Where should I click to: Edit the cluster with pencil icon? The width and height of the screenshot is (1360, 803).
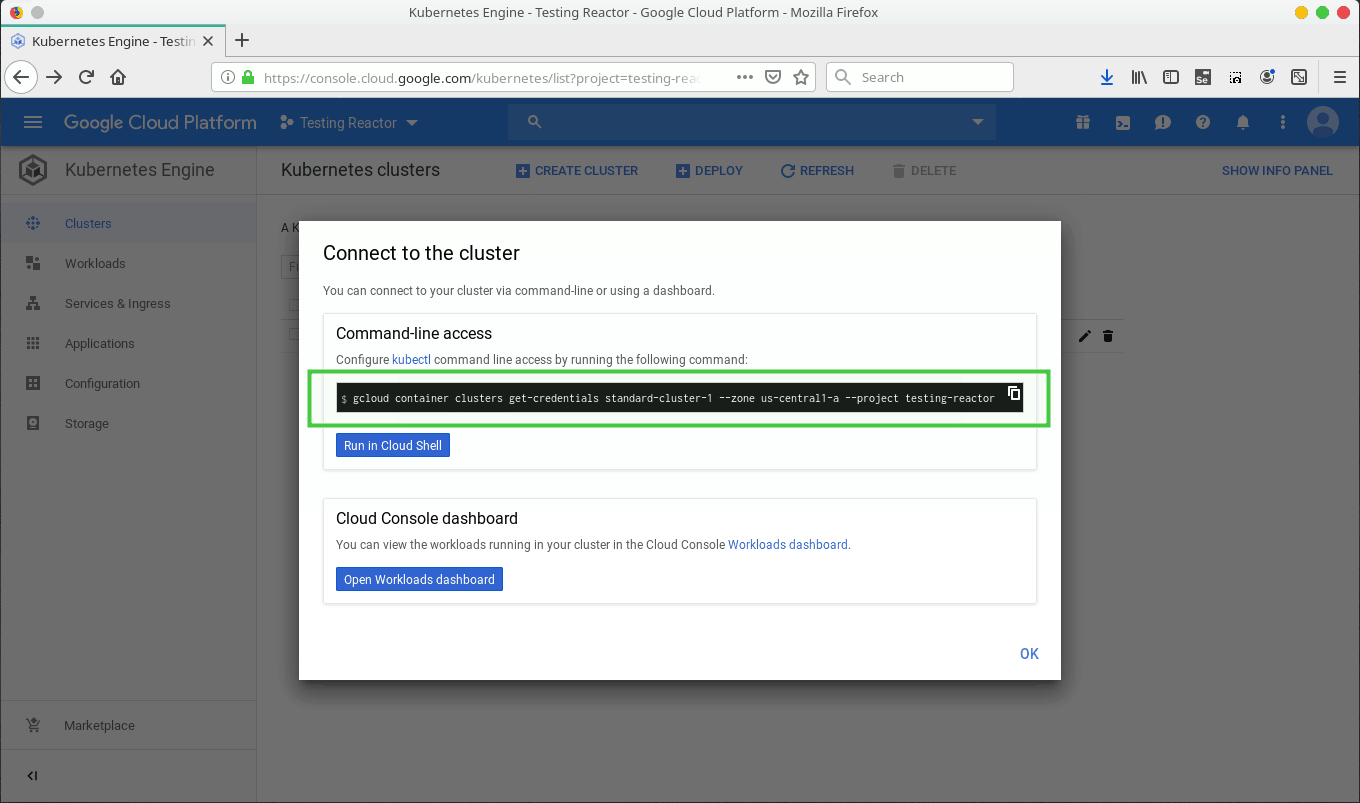(1085, 336)
